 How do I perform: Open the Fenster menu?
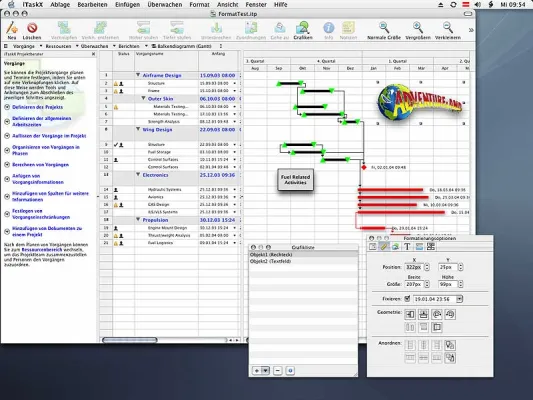point(256,5)
